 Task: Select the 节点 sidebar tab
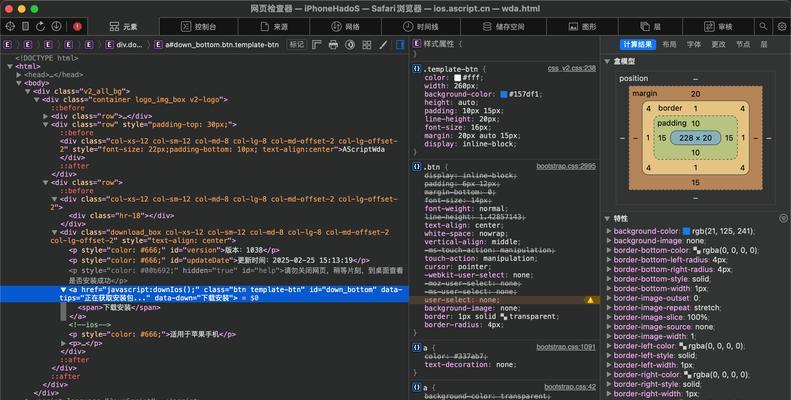(743, 44)
